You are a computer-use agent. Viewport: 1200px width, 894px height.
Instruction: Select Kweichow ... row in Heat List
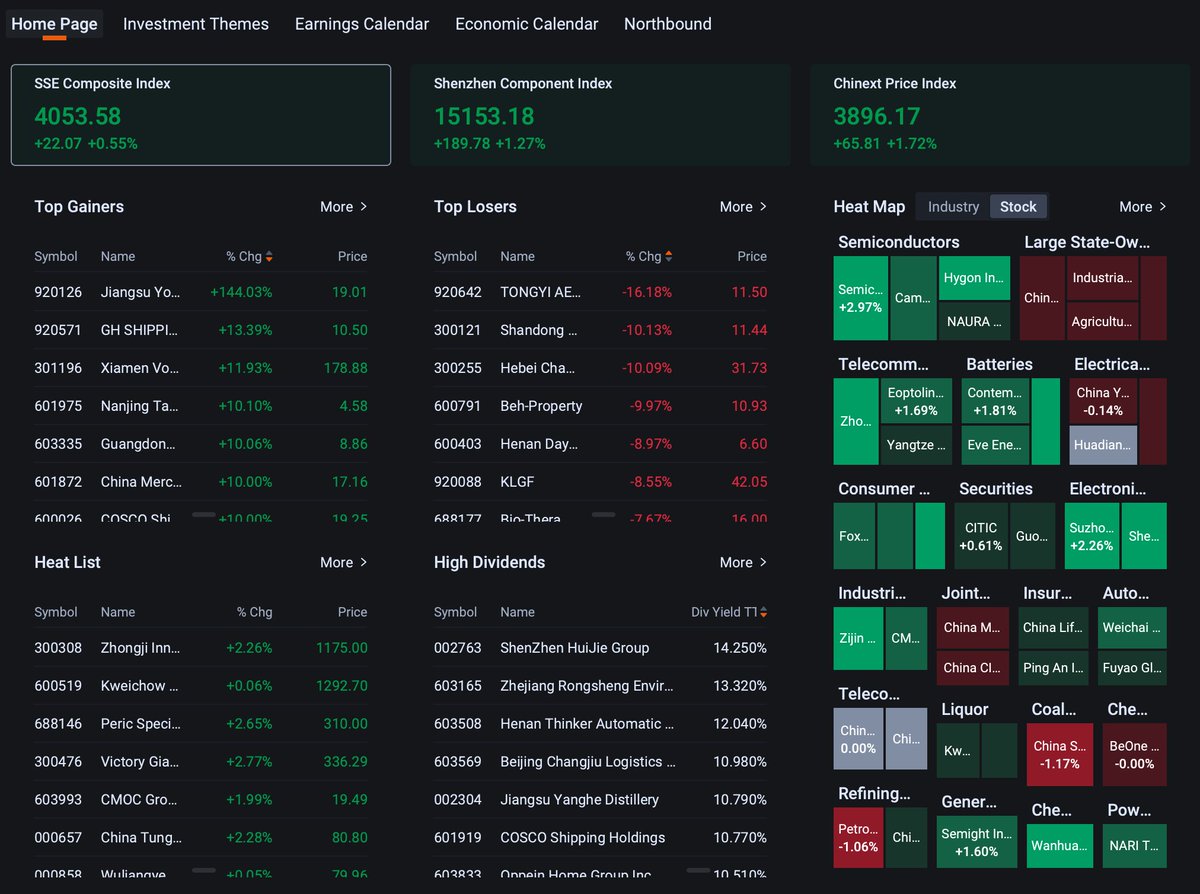point(201,686)
